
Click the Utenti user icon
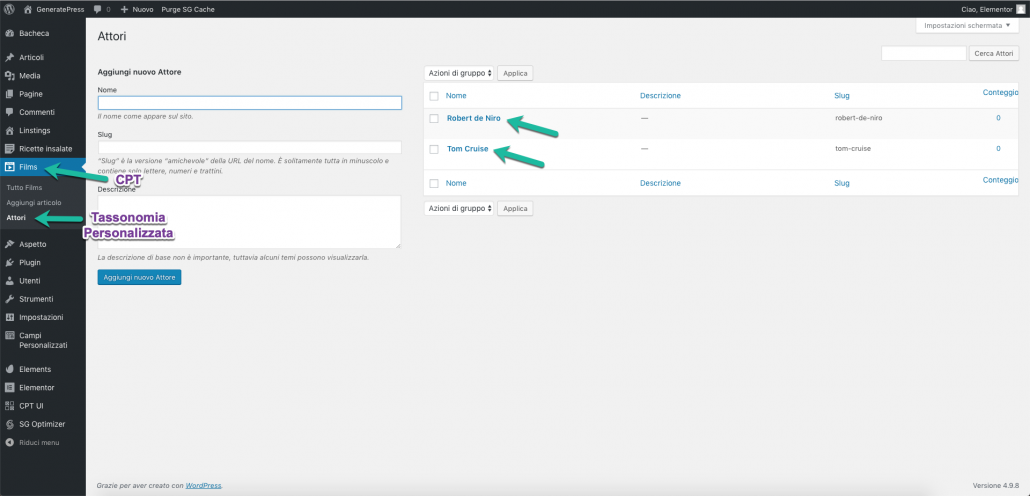[9, 281]
